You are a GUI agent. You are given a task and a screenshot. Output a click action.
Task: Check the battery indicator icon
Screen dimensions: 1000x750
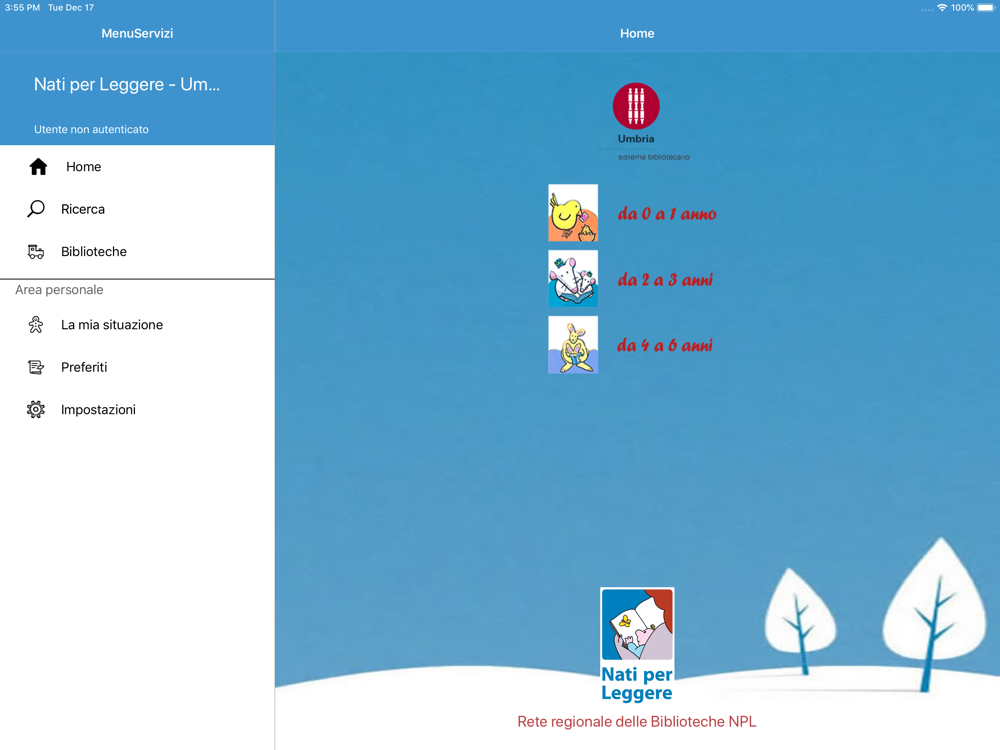point(986,8)
